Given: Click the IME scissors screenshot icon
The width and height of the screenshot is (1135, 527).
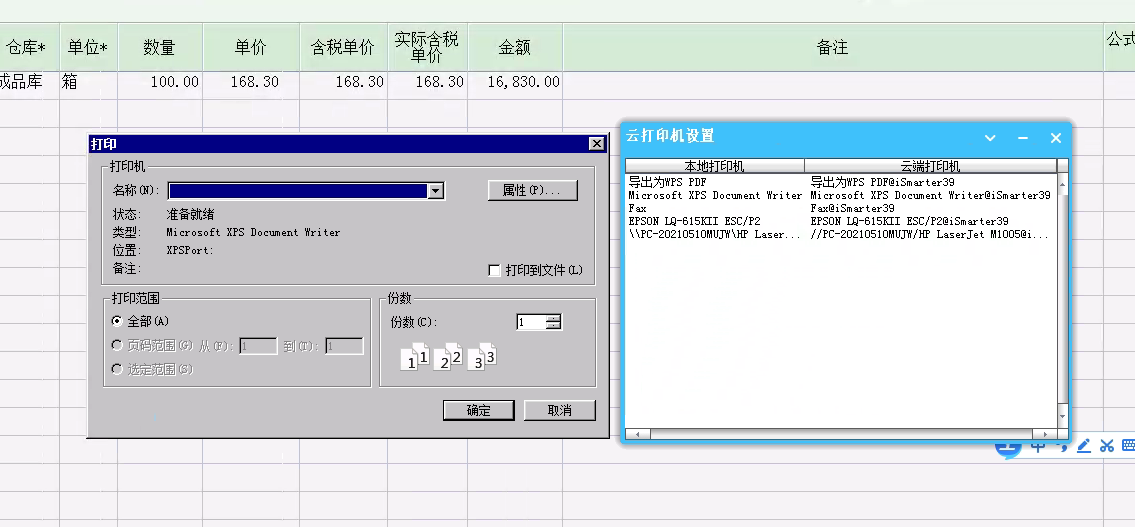Looking at the screenshot, I should pos(1106,446).
